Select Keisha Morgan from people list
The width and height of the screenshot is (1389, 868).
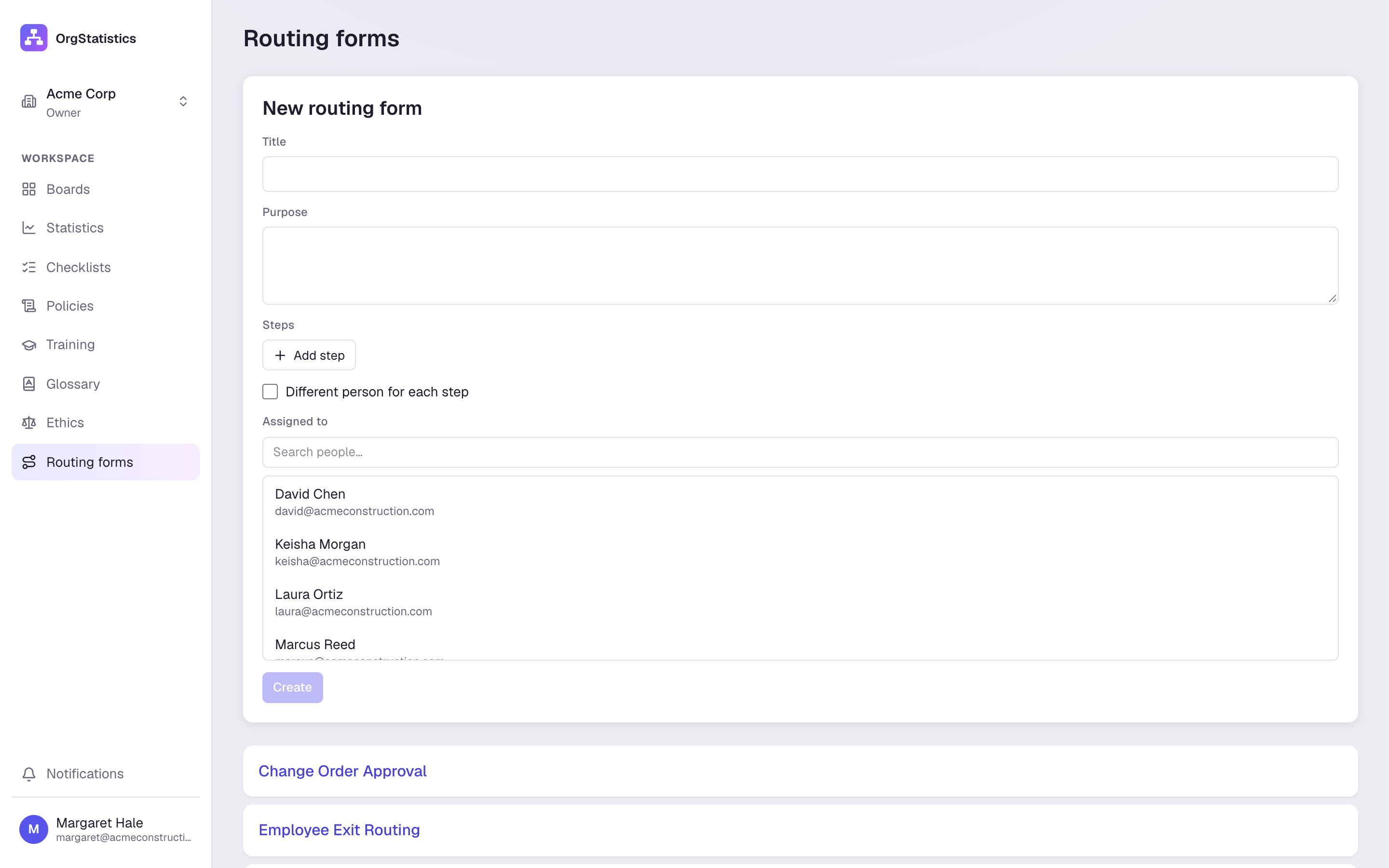800,552
